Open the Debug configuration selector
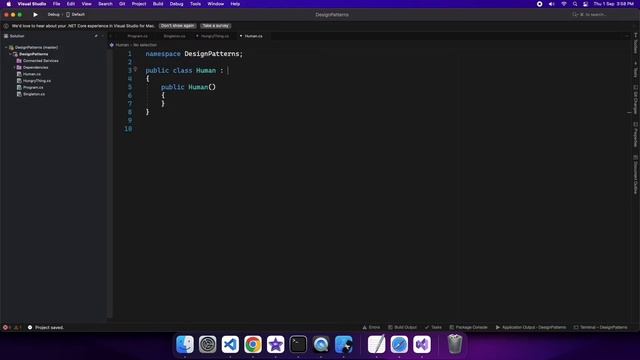This screenshot has width=640, height=360. click(53, 15)
